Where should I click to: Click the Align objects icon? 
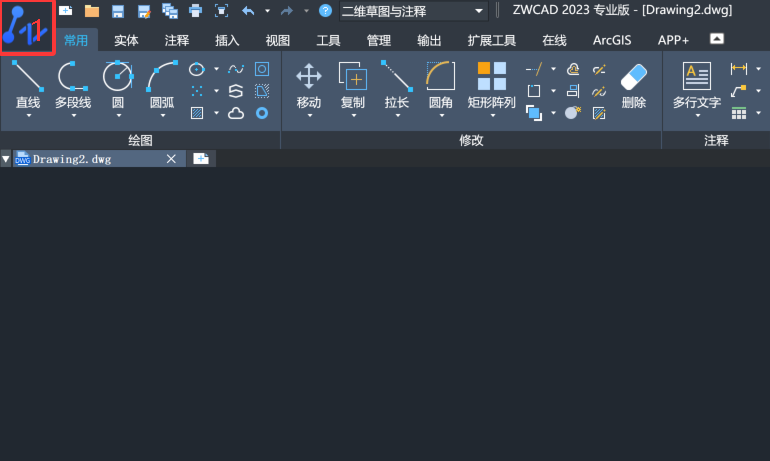[573, 91]
